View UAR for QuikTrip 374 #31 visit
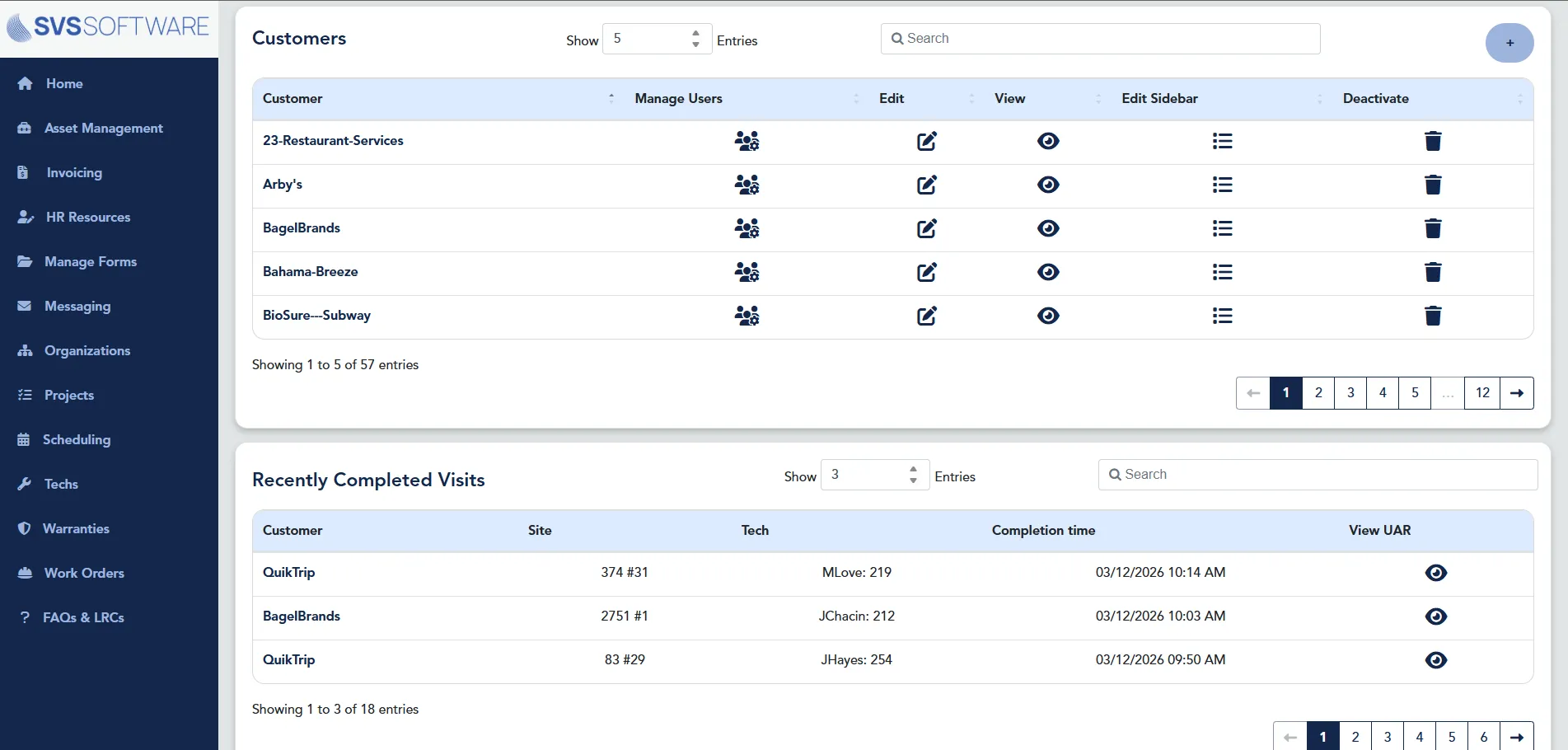The image size is (1568, 750). [1436, 573]
